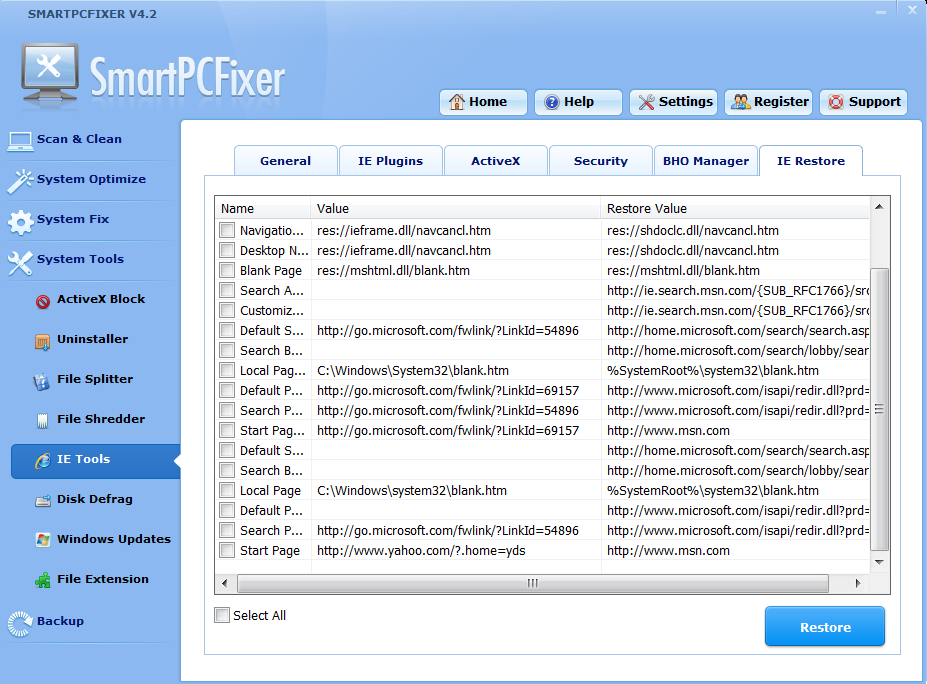Open System Optimize in the sidebar

[91, 180]
